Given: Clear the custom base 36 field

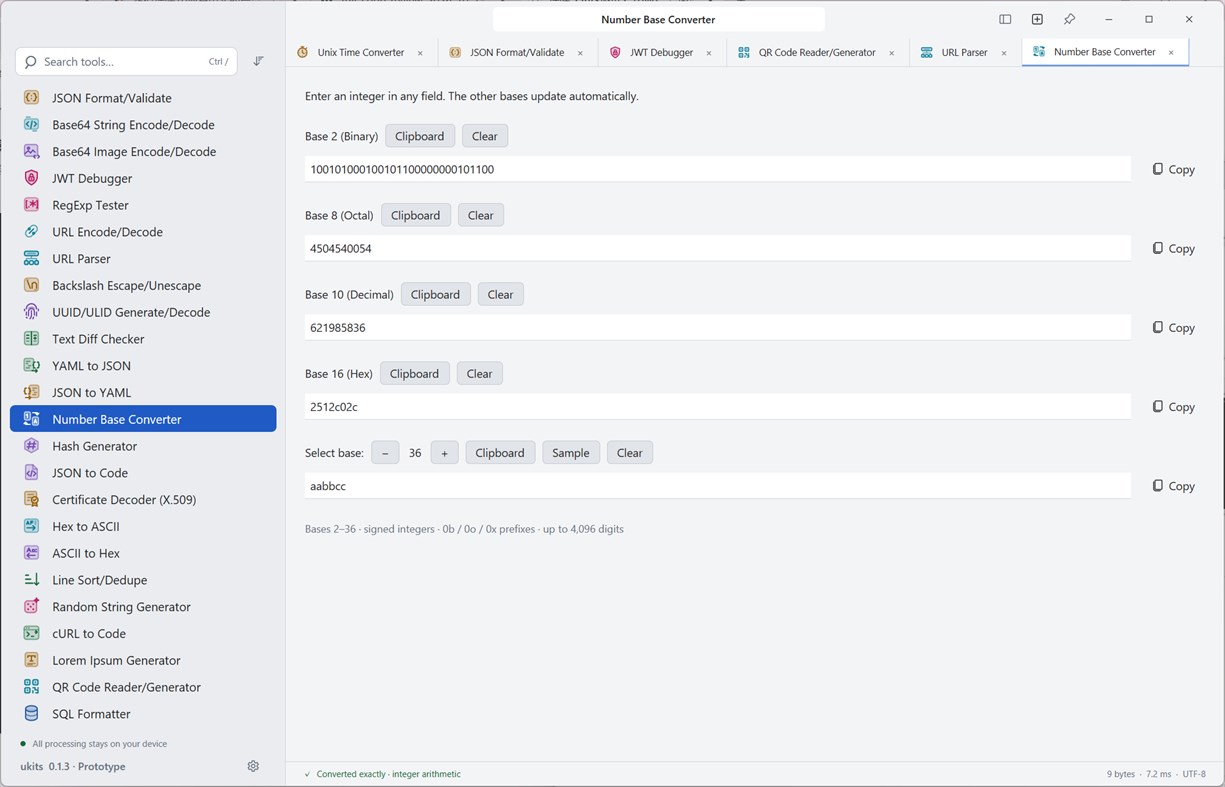Looking at the screenshot, I should (x=630, y=453).
